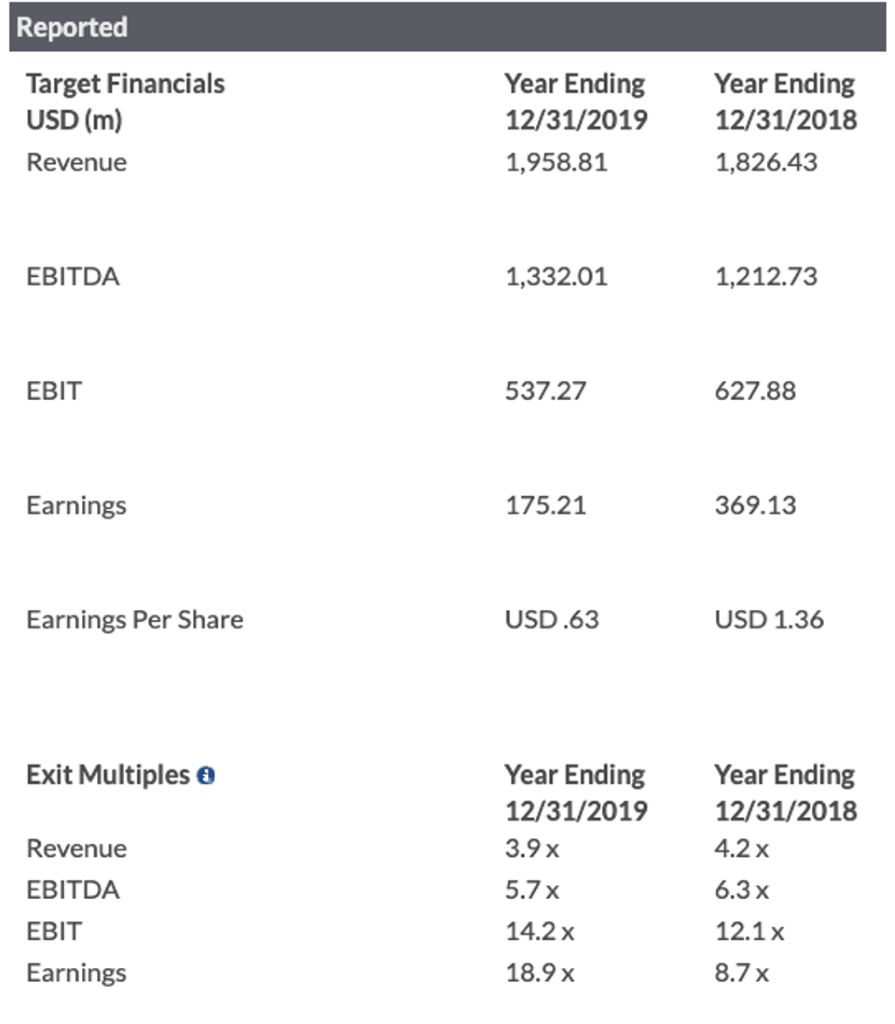Select the 8.7 x earnings exit multiple

click(741, 973)
